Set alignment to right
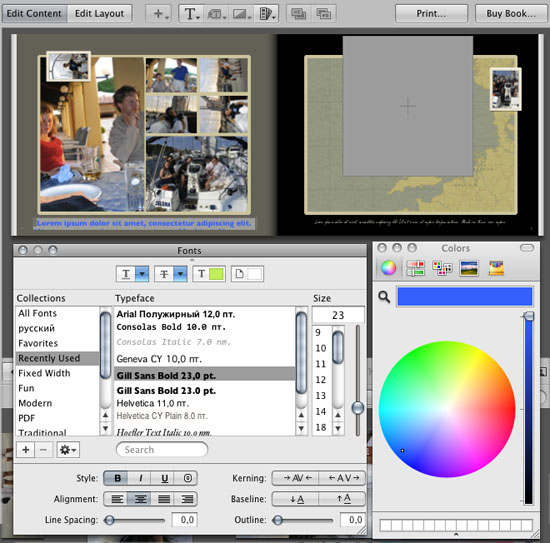550x543 pixels. (187, 499)
